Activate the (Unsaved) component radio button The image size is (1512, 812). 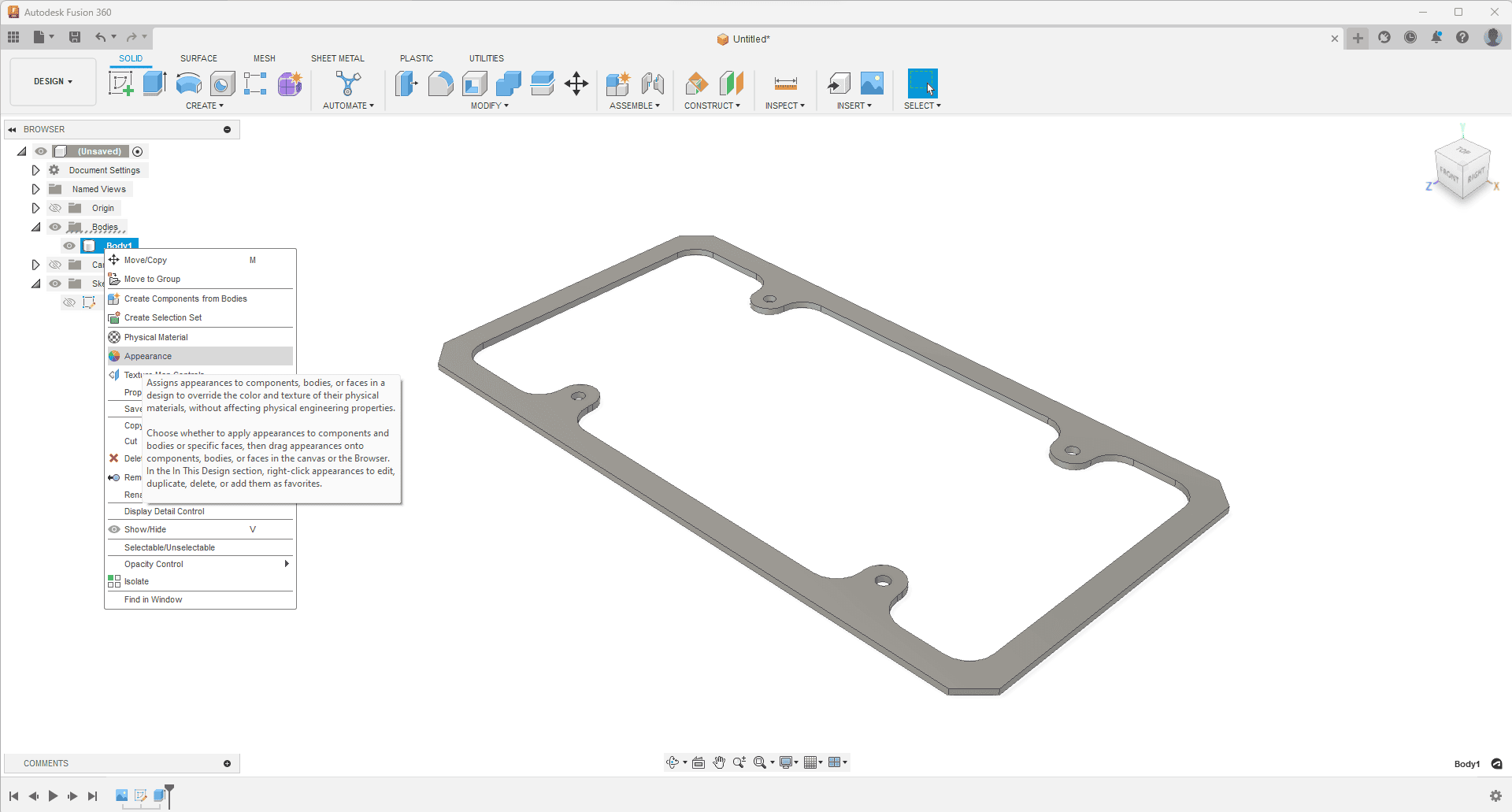(138, 151)
